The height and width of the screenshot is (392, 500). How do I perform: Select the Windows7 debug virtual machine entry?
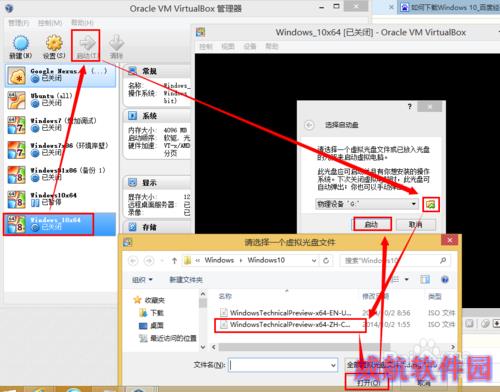[60, 124]
